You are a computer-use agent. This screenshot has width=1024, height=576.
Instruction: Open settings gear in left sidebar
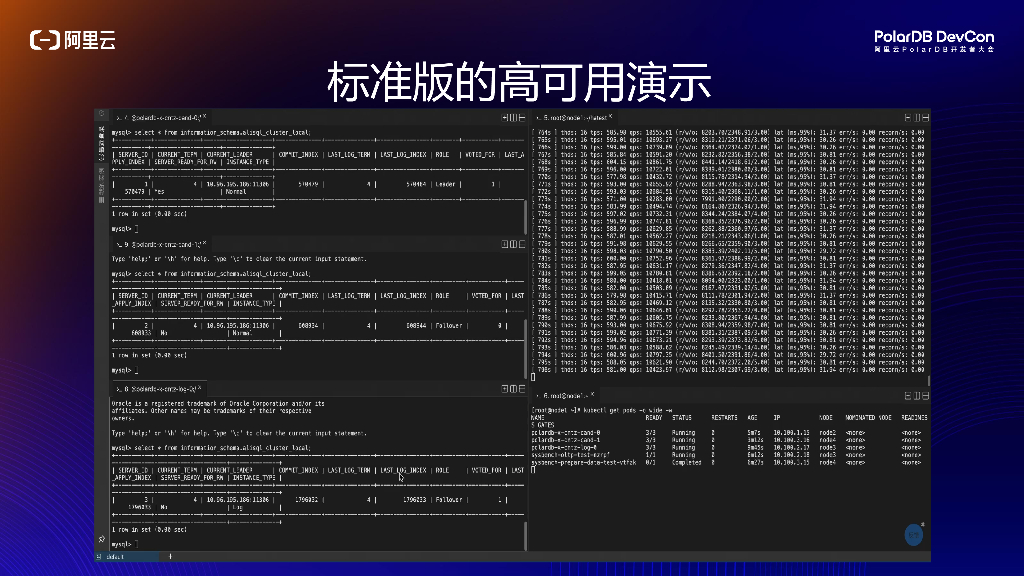(101, 114)
